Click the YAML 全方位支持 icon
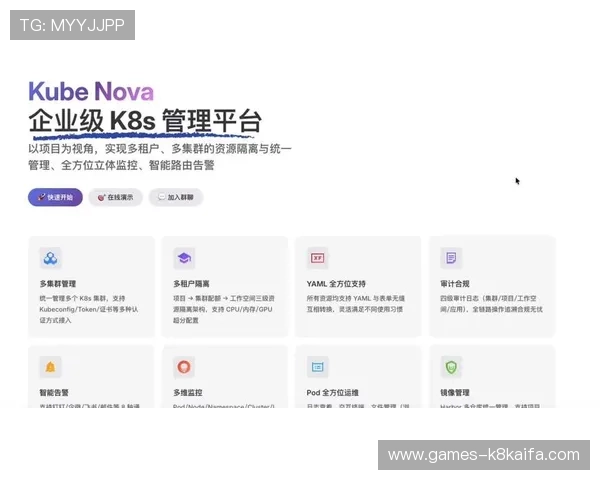This screenshot has width=600, height=480. pyautogui.click(x=318, y=258)
